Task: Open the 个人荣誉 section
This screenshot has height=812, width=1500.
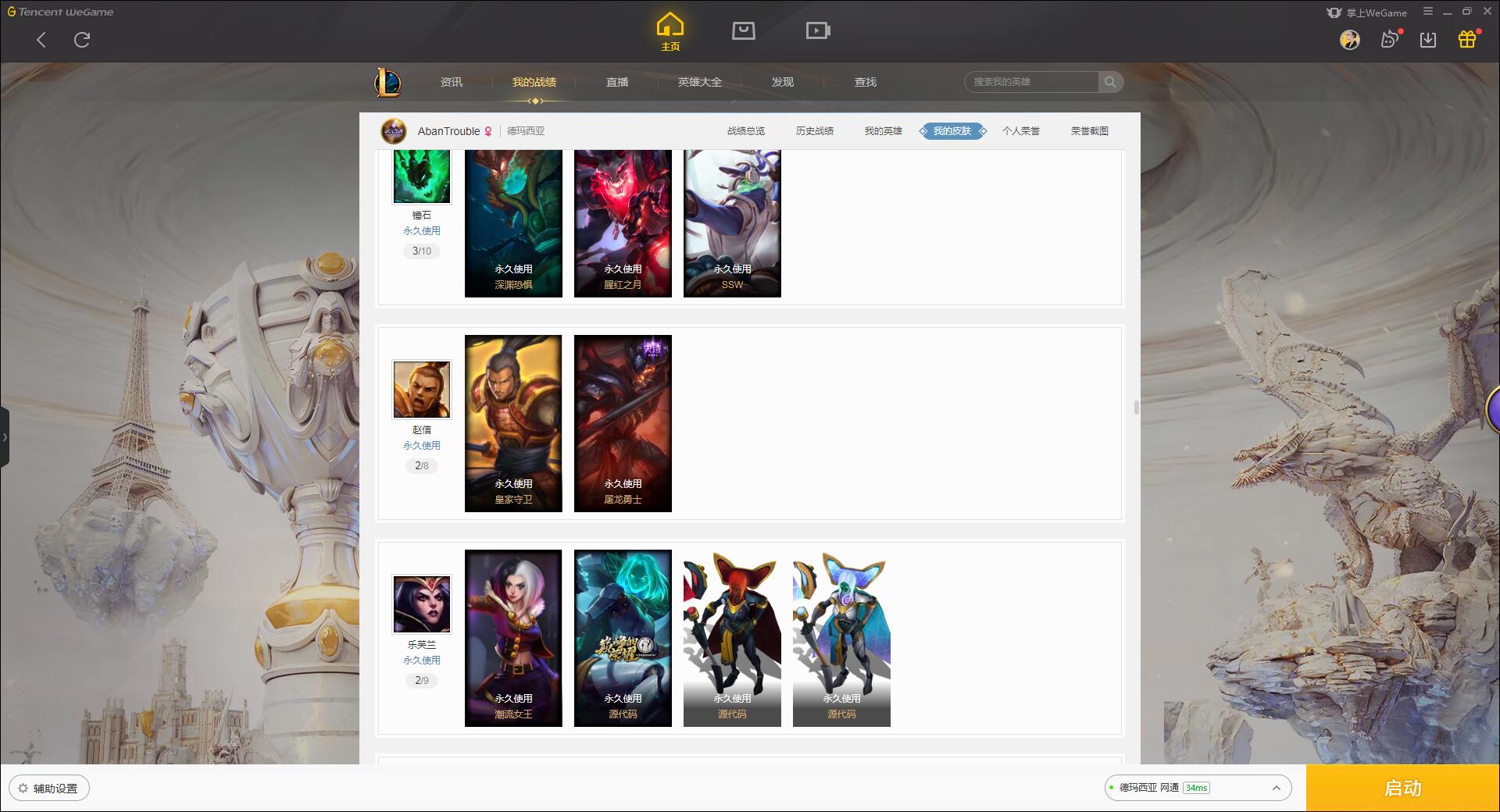Action: 1021,131
